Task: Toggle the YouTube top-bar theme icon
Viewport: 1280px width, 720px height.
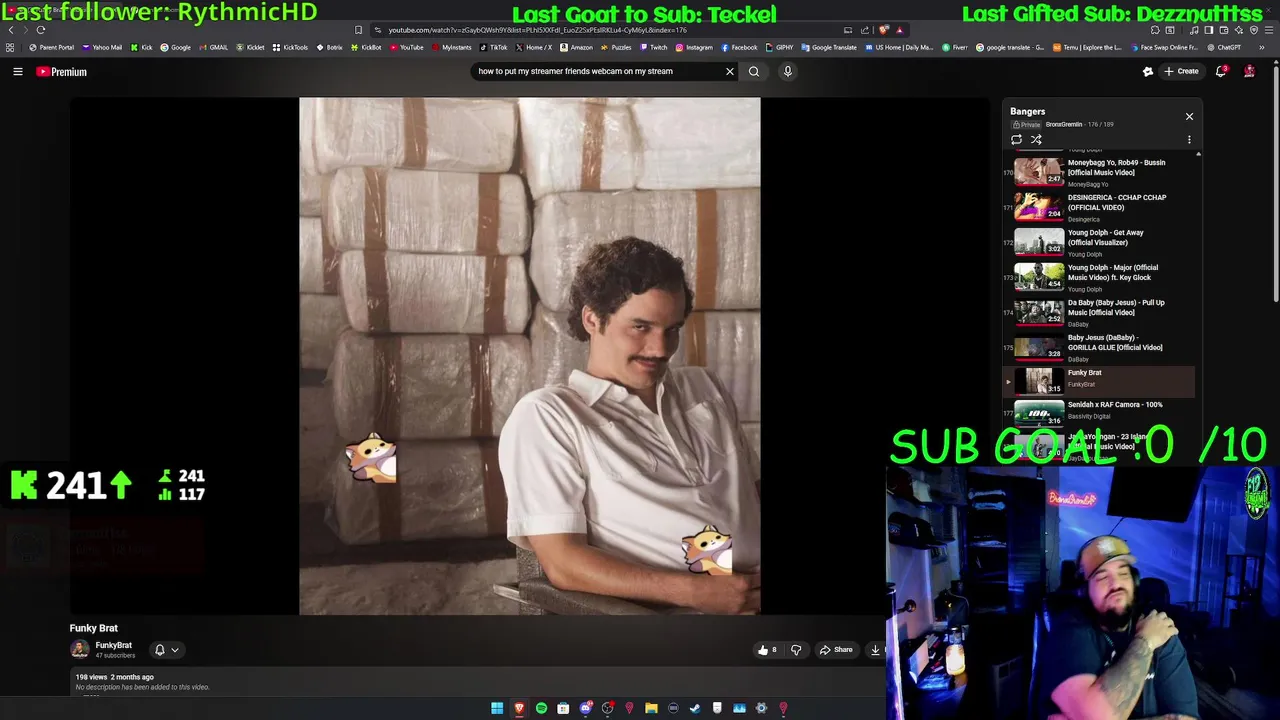Action: 1148,71
